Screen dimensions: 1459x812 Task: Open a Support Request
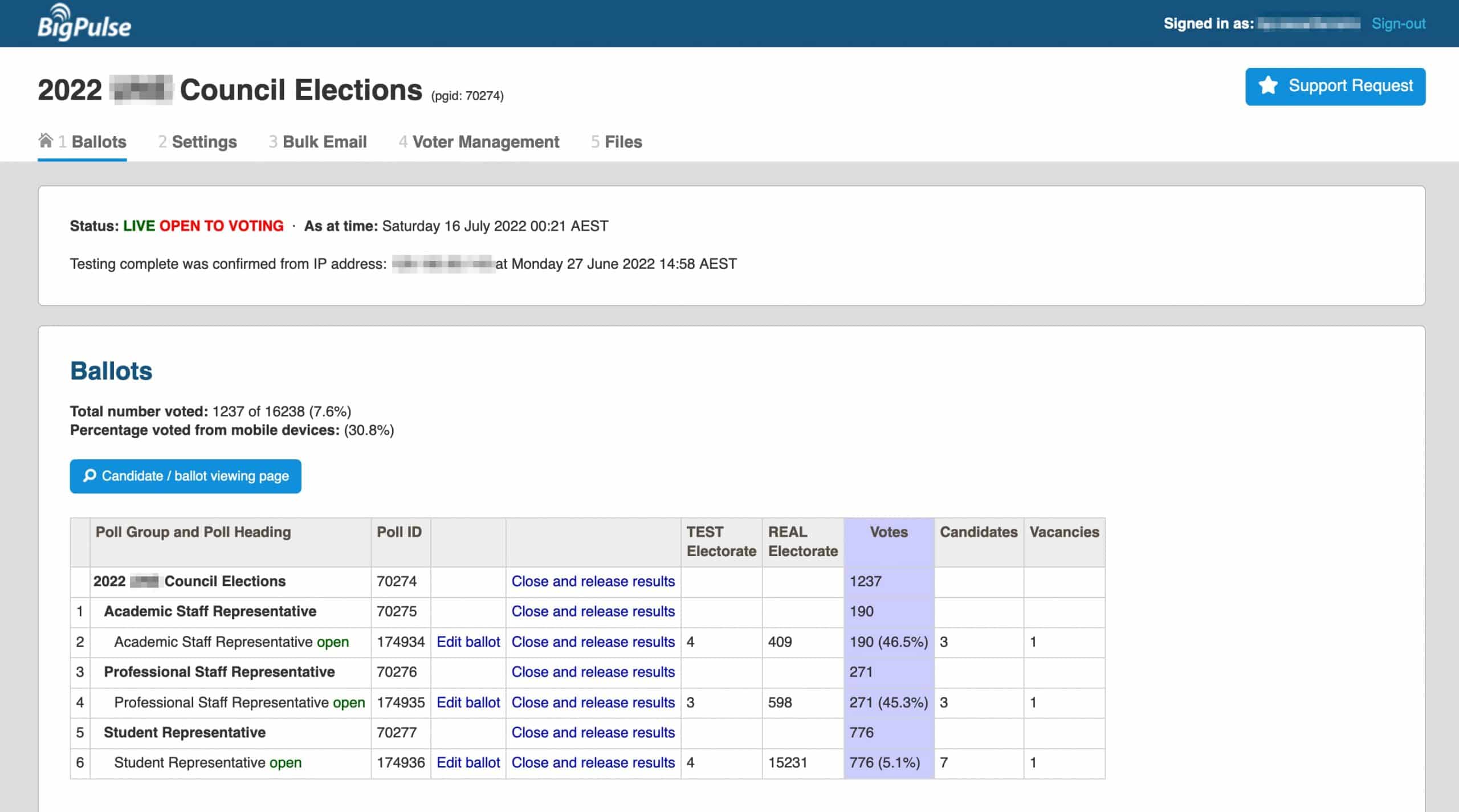tap(1335, 87)
